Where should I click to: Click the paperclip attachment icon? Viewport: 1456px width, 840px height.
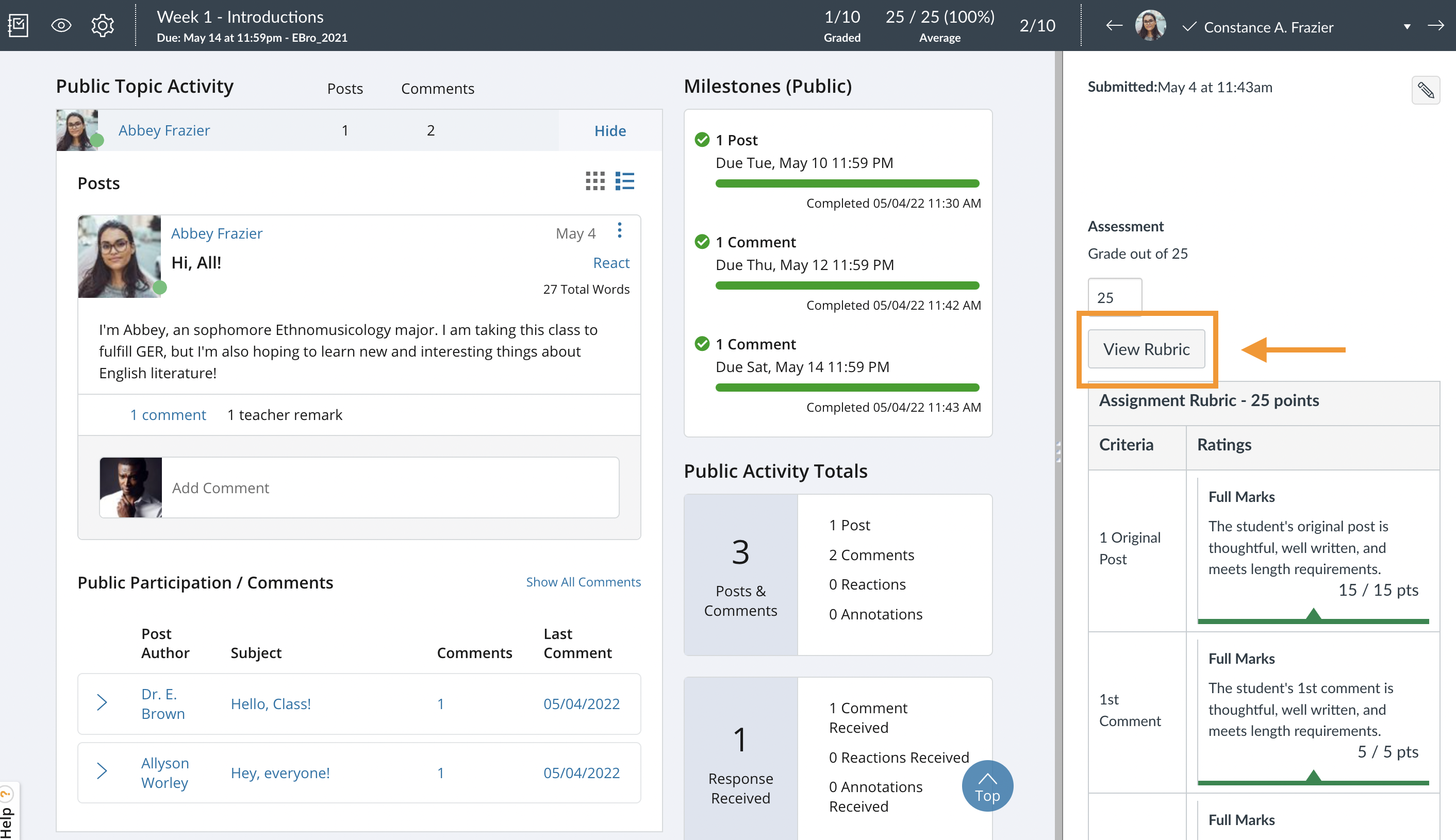click(1426, 90)
